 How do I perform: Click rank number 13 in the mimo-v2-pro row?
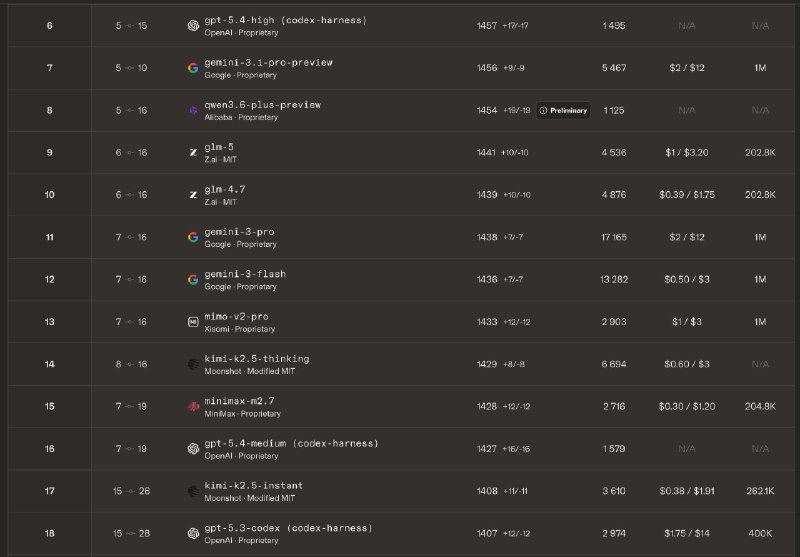click(50, 322)
